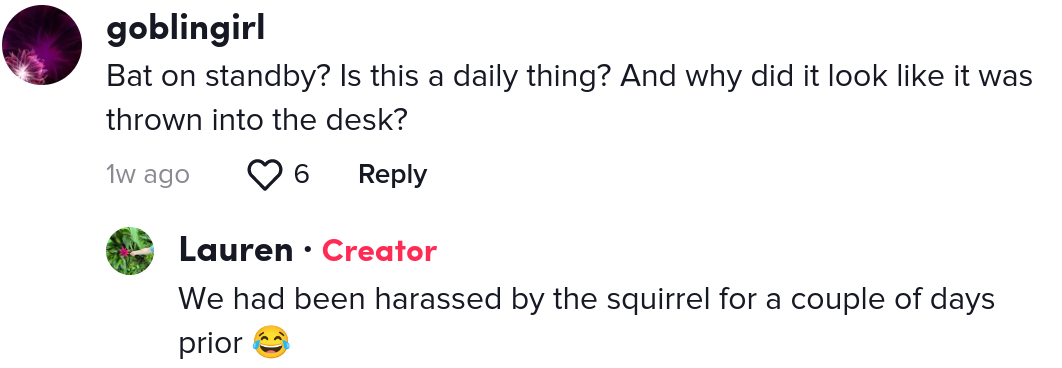The width and height of the screenshot is (1062, 368).
Task: Visit goblingirl's profile via the username
Action: 185,28
